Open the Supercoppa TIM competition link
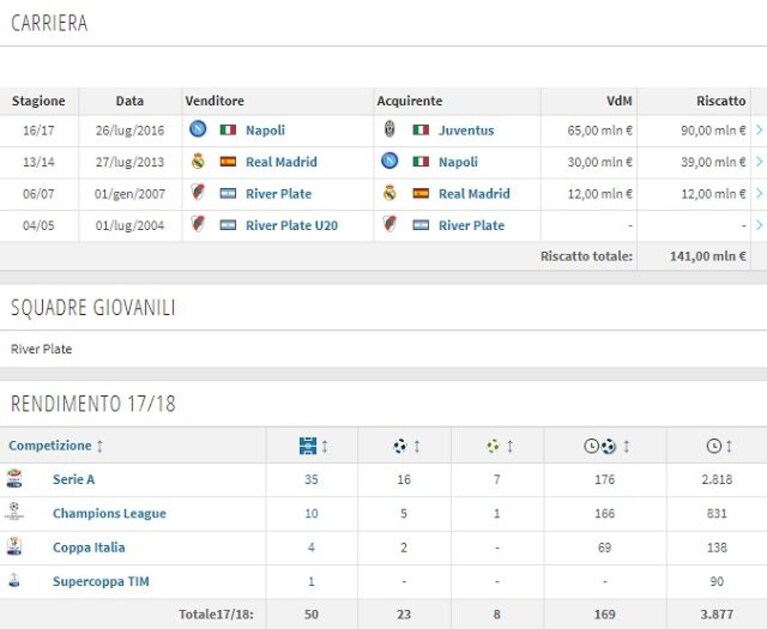The height and width of the screenshot is (629, 767). click(x=101, y=581)
